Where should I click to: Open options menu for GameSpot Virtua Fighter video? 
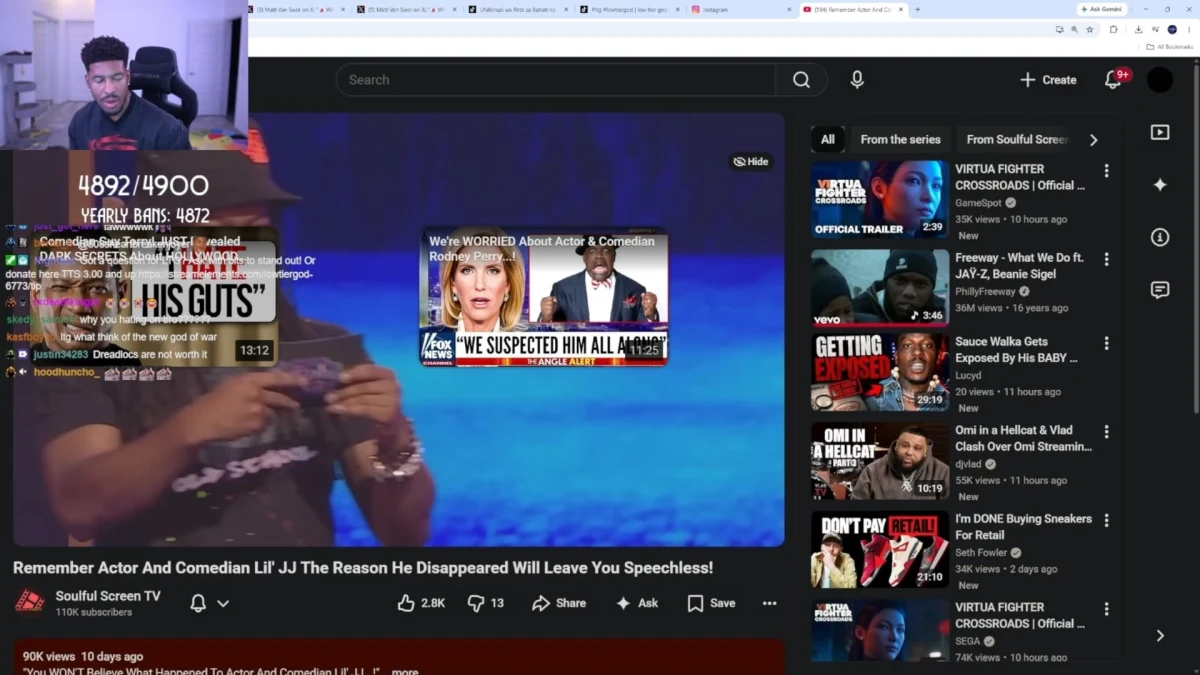coord(1106,171)
